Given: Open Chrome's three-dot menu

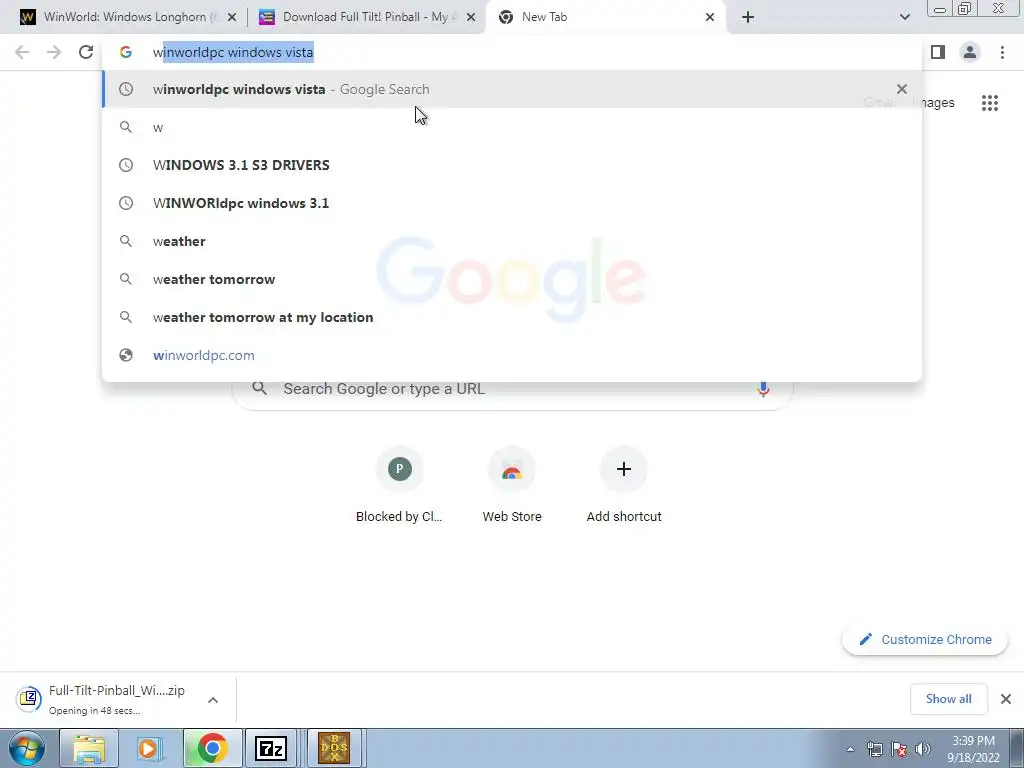Looking at the screenshot, I should (x=1002, y=52).
